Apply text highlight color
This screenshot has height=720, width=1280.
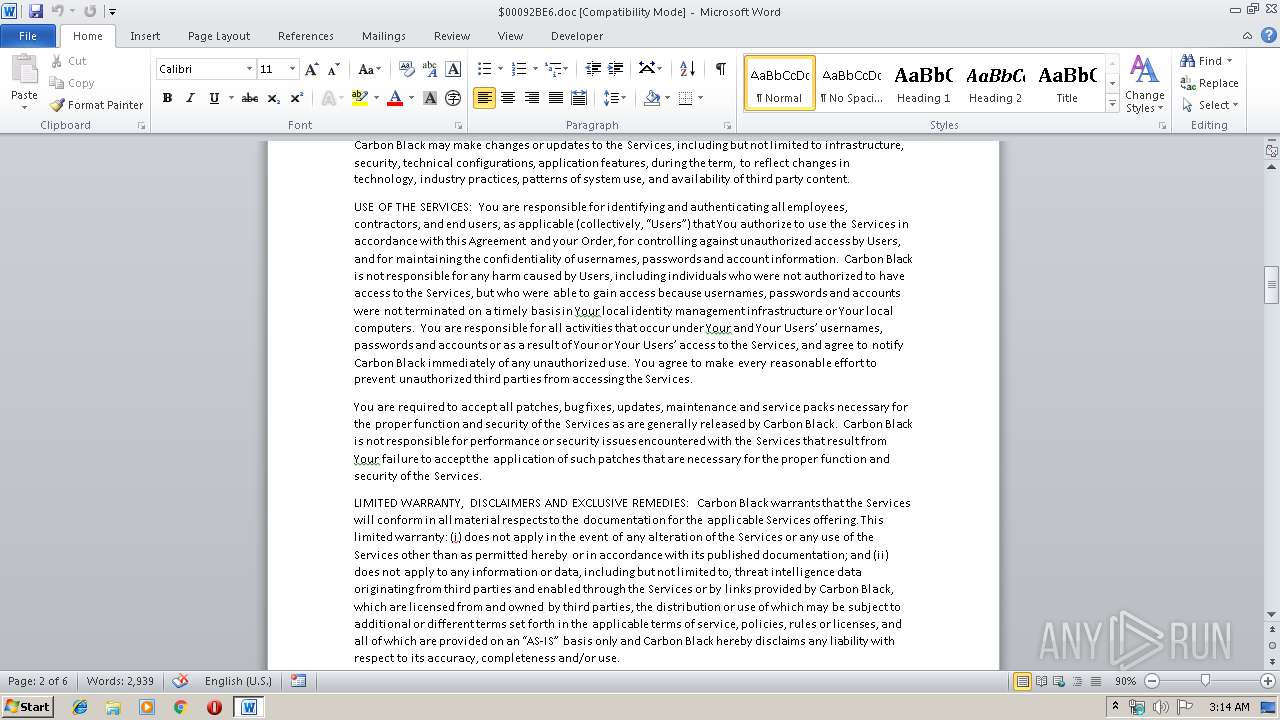359,98
